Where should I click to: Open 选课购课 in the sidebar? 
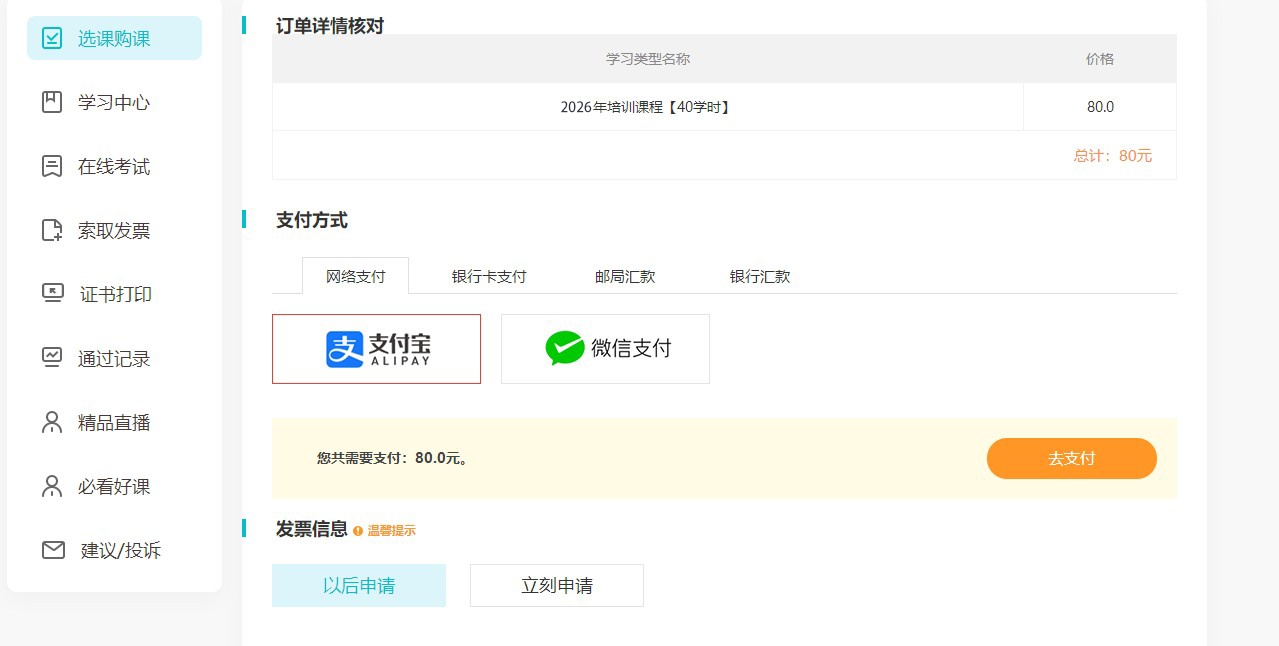tap(114, 38)
